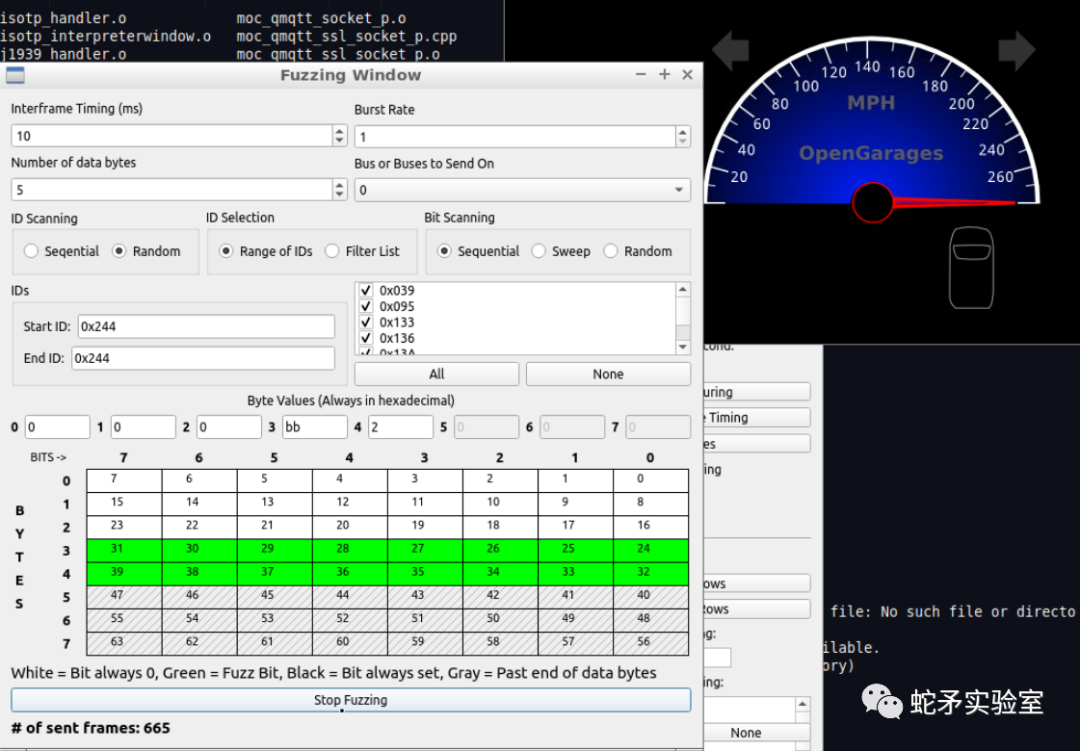Image resolution: width=1080 pixels, height=751 pixels.
Task: Click the Stop Fuzzing button
Action: coord(350,700)
